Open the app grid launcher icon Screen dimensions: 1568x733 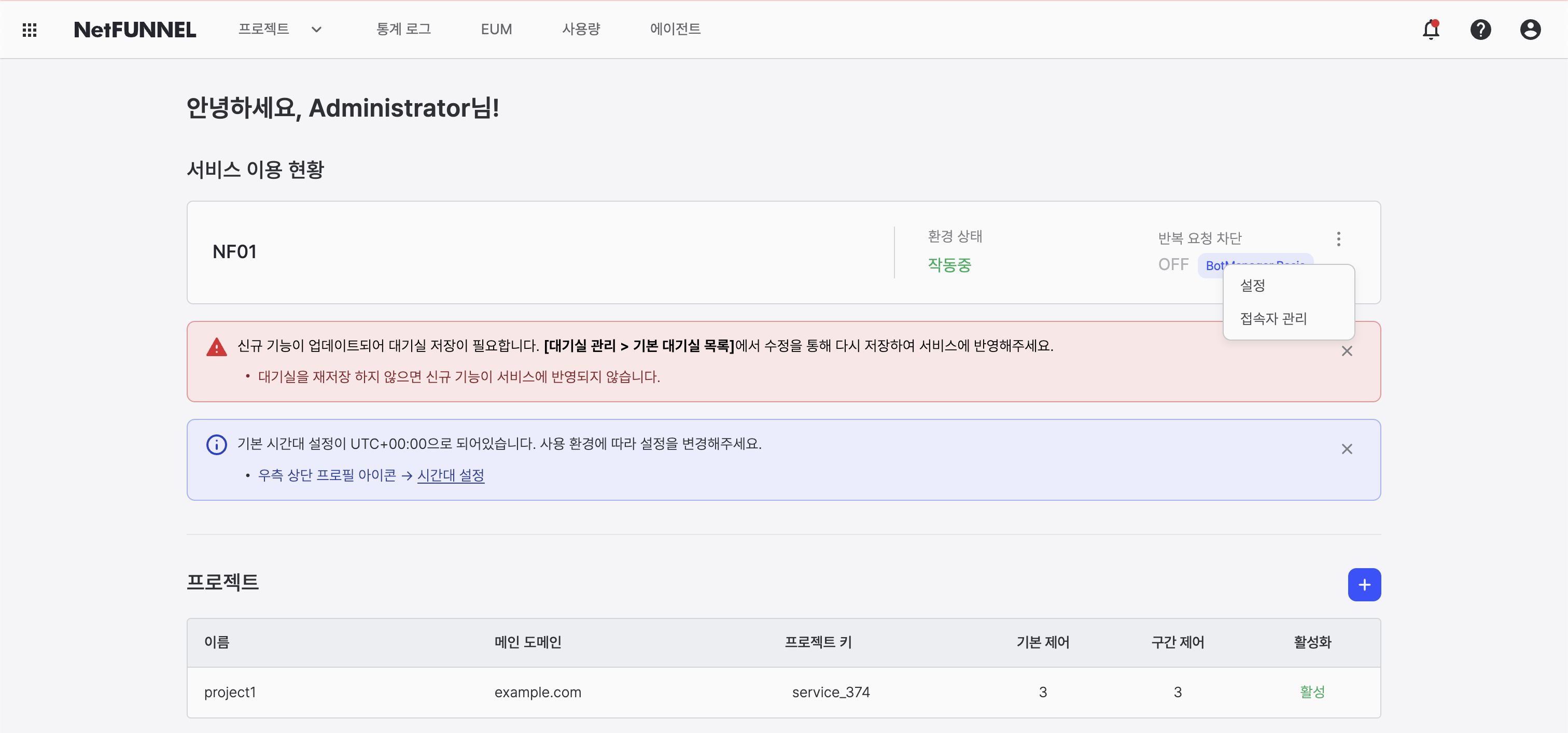(x=29, y=29)
